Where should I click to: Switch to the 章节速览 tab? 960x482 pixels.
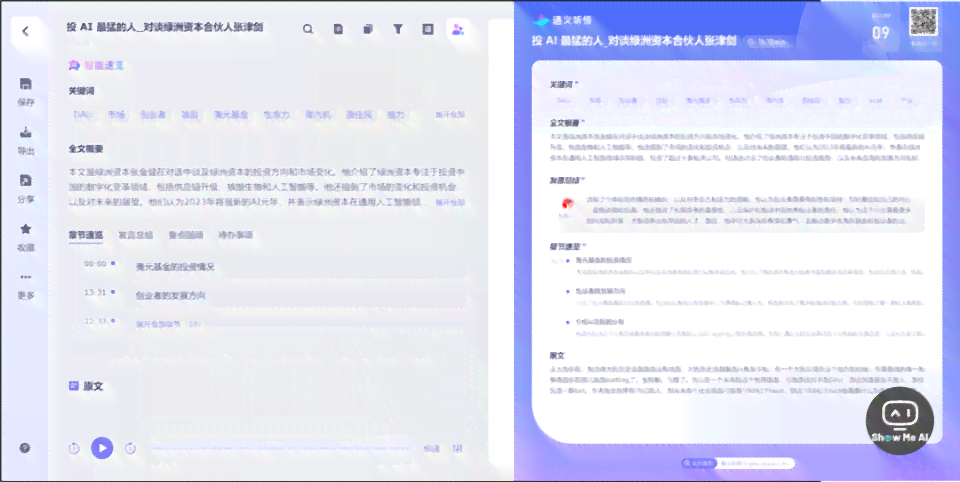click(86, 235)
